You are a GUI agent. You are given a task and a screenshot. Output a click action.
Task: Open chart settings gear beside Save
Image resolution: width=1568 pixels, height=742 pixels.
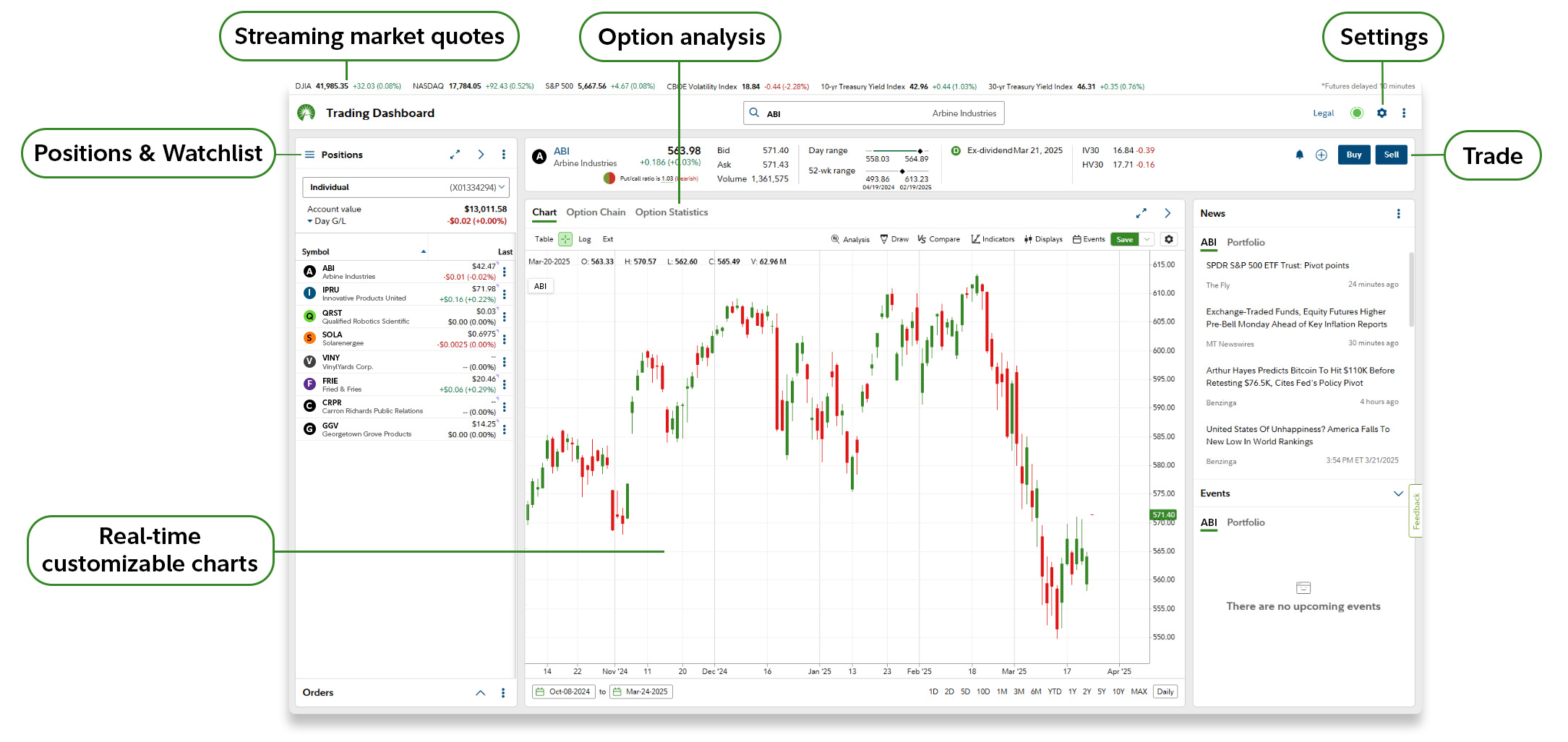coord(1169,239)
